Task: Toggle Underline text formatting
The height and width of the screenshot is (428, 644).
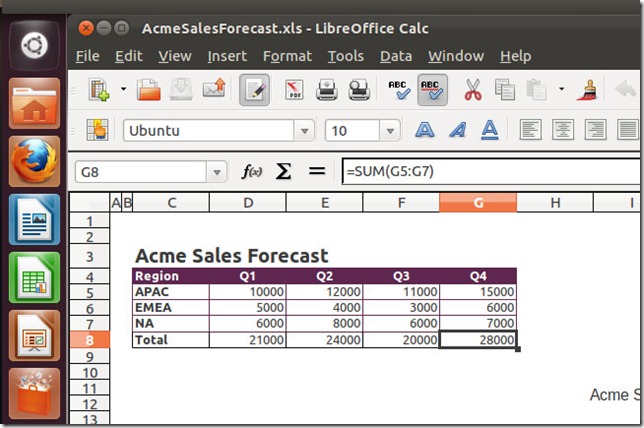Action: click(x=490, y=130)
